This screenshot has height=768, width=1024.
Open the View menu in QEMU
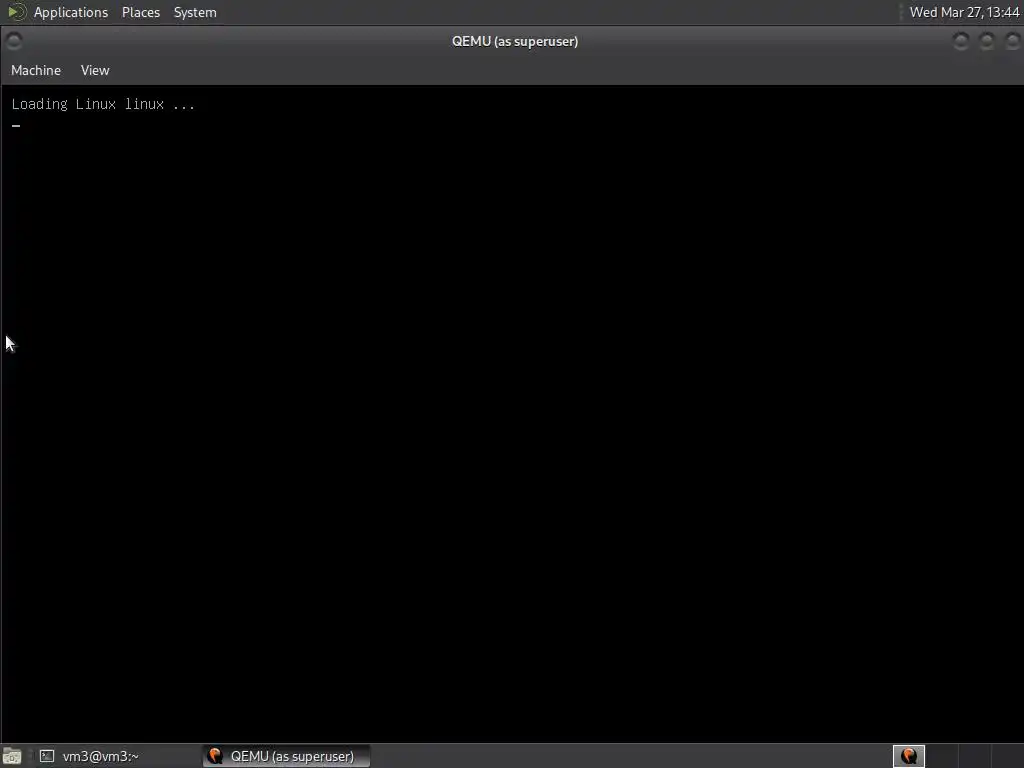[95, 70]
